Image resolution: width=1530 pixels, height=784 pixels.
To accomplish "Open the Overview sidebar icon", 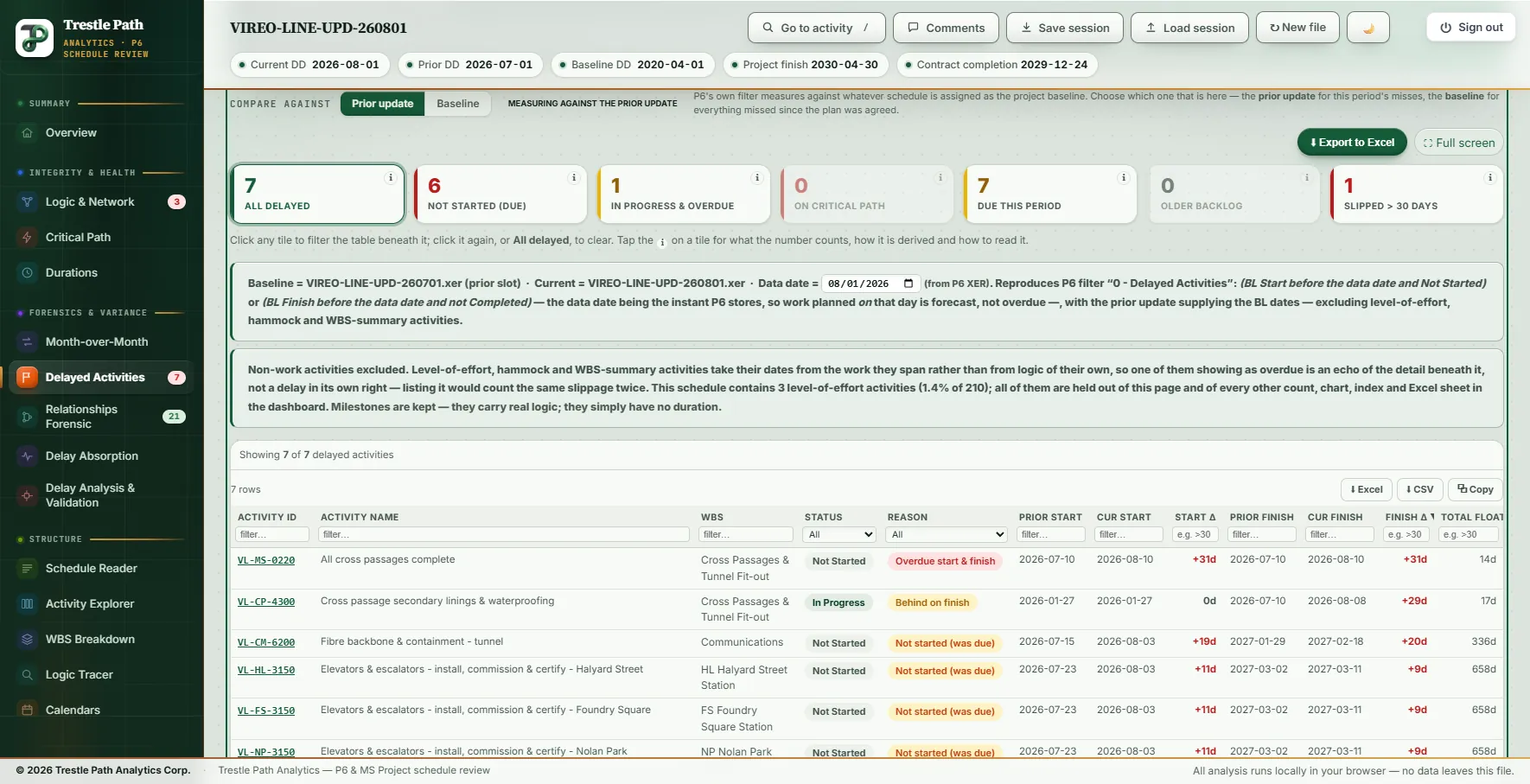I will [27, 133].
